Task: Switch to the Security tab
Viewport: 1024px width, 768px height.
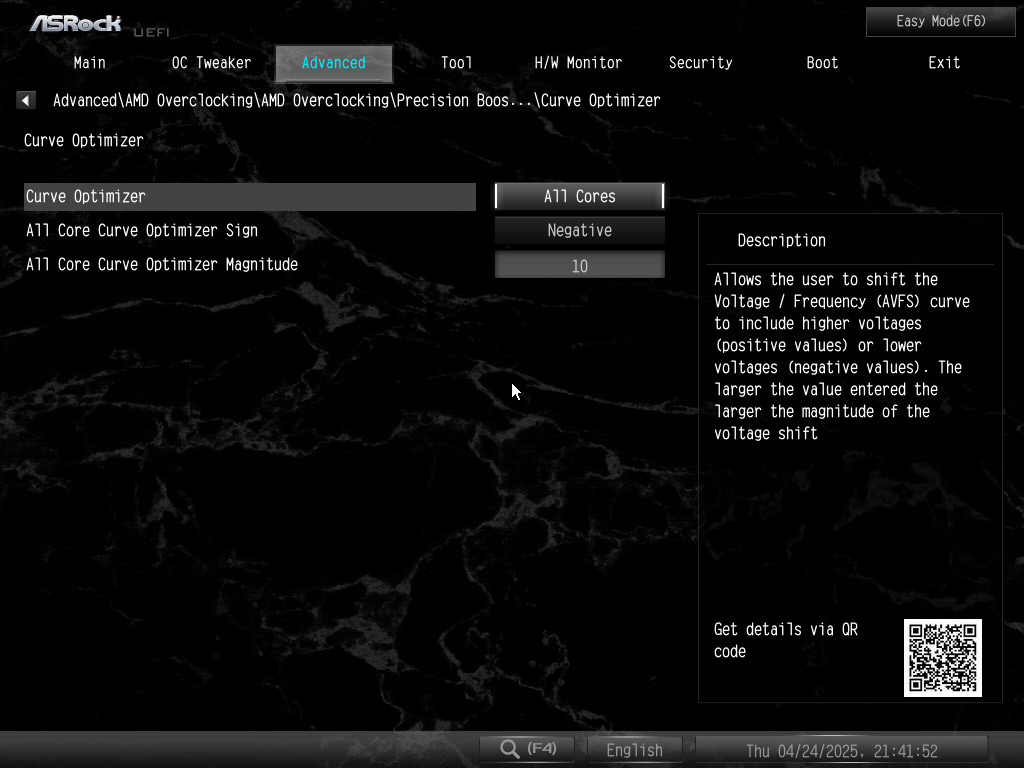Action: coord(700,62)
